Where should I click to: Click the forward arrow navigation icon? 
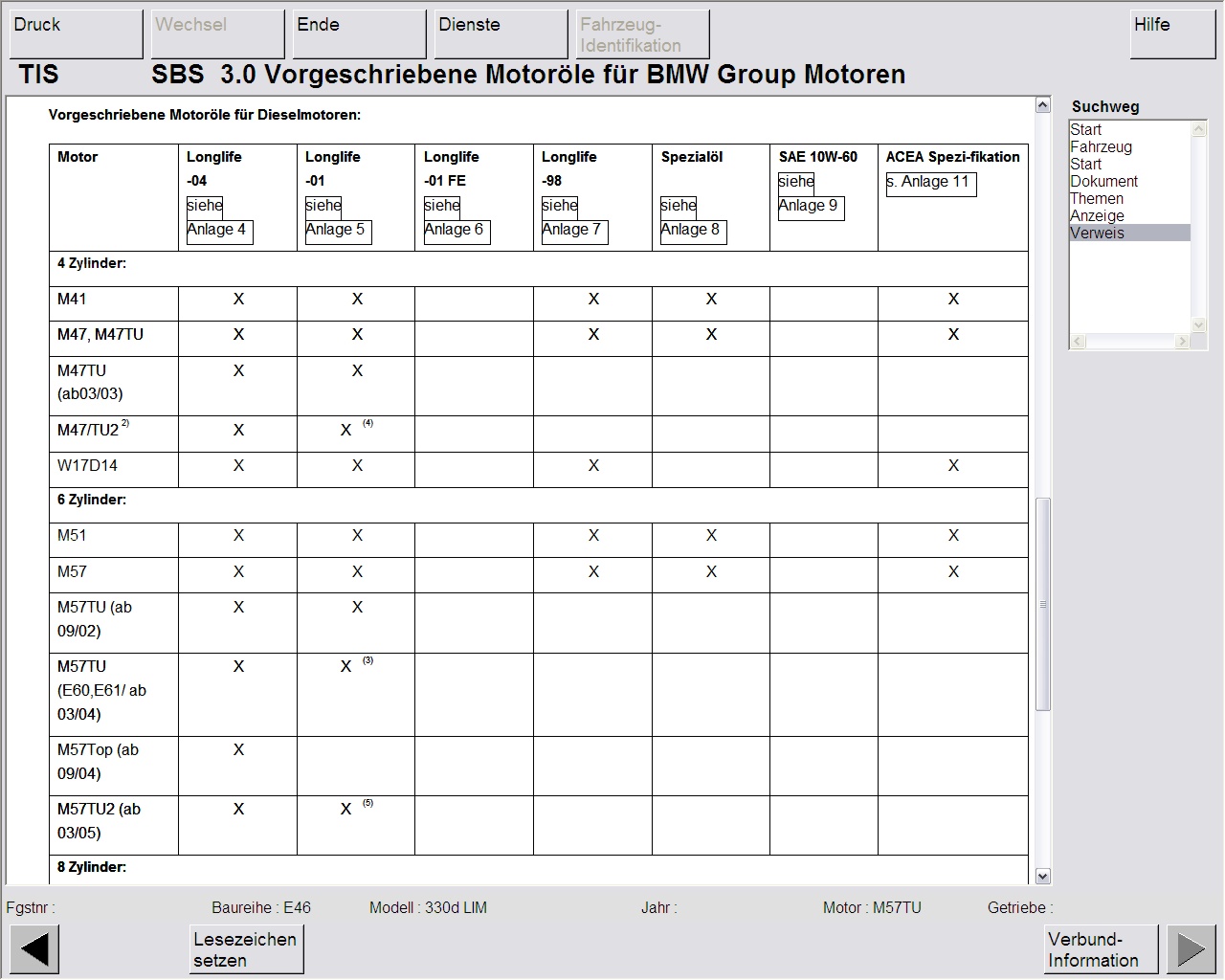point(1191,949)
